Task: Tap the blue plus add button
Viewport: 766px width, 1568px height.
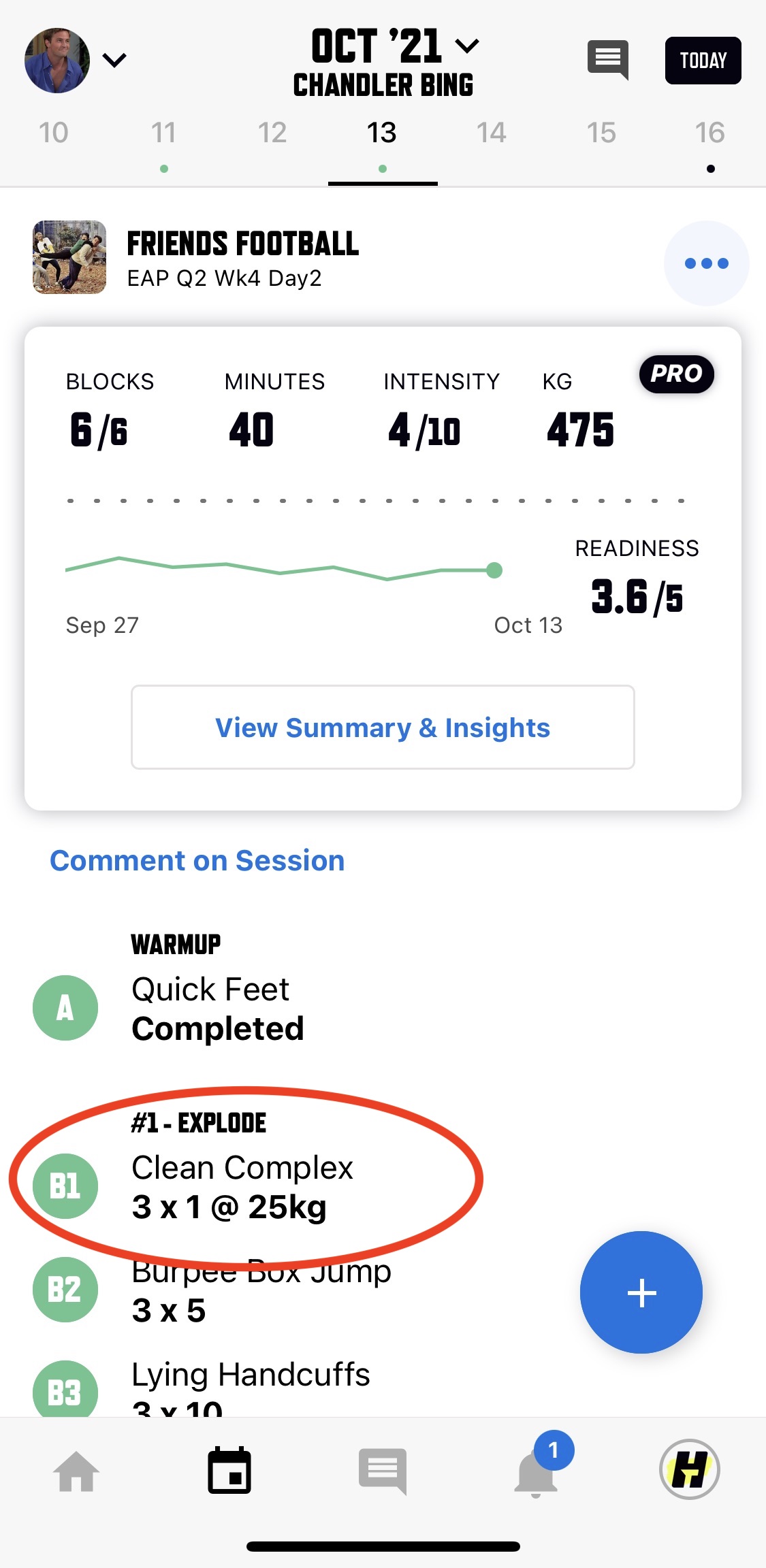Action: click(x=641, y=1292)
